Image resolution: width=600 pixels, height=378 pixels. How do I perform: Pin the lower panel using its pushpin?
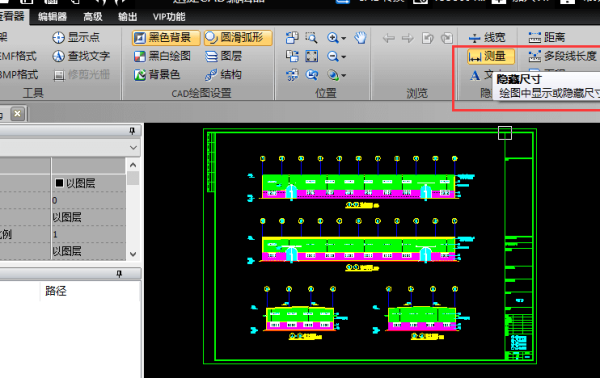pyautogui.click(x=119, y=274)
